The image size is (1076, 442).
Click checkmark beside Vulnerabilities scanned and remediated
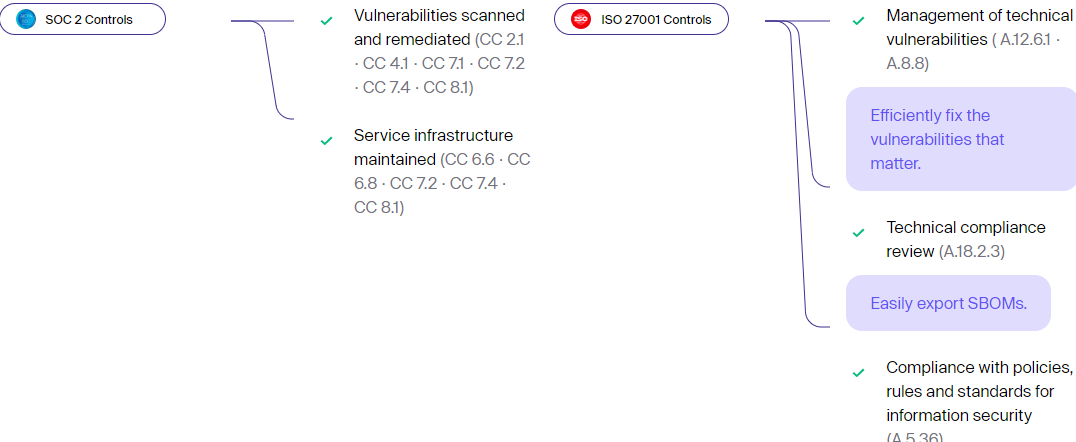pos(327,21)
